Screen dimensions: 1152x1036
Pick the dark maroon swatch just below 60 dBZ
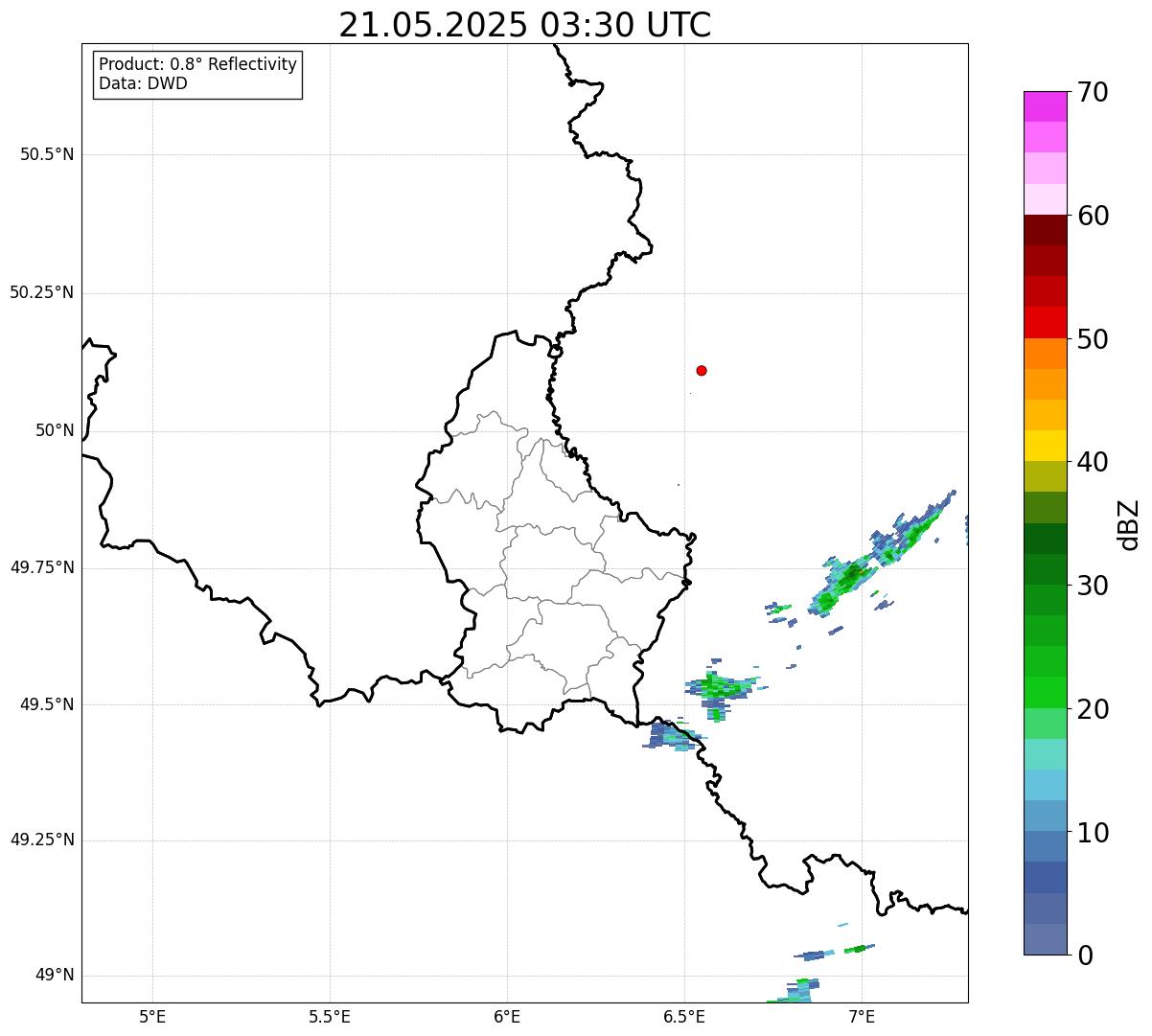(x=1045, y=230)
